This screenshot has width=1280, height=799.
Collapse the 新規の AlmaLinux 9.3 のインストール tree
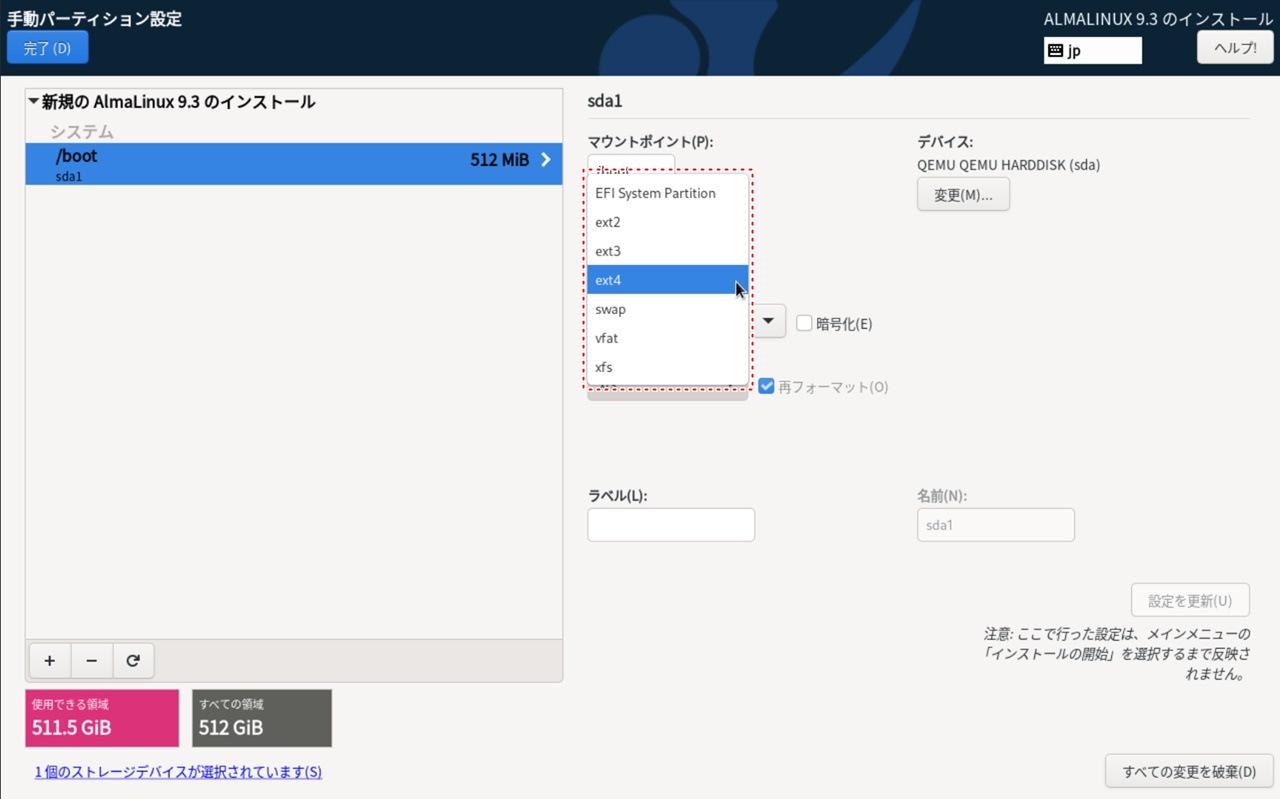coord(34,102)
